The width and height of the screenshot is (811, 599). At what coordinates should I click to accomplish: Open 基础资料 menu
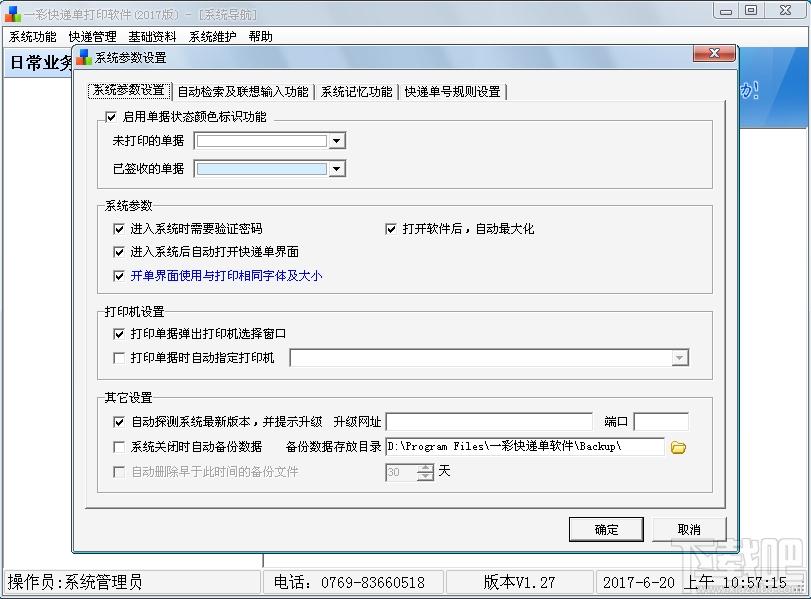[153, 37]
